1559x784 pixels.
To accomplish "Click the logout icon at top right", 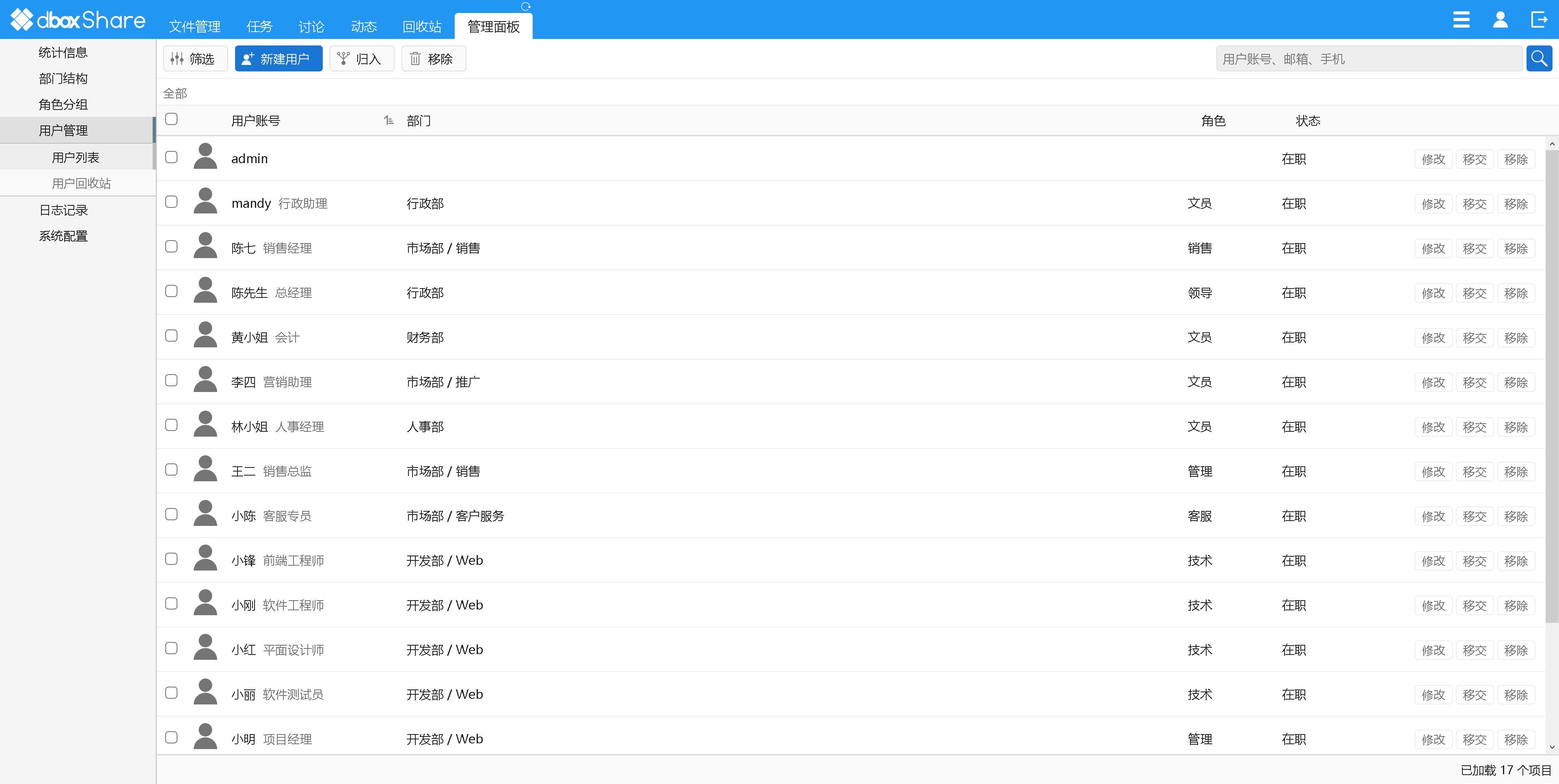I will [x=1538, y=19].
